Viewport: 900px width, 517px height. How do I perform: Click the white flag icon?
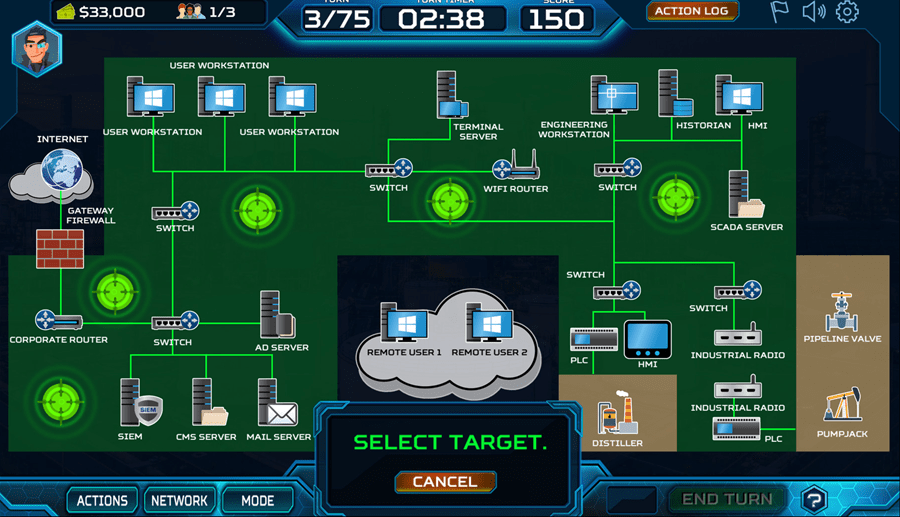click(x=779, y=11)
